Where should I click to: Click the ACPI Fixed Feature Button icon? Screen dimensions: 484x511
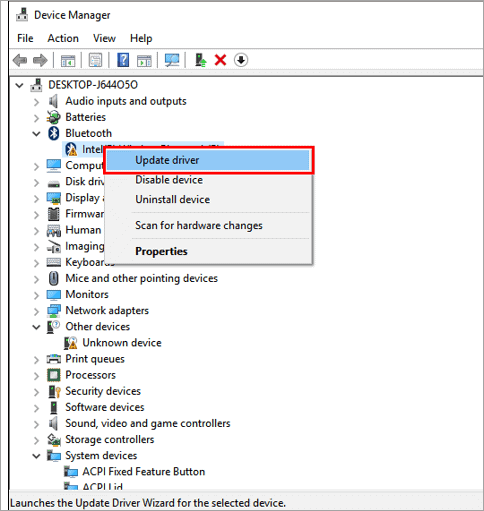click(x=71, y=472)
